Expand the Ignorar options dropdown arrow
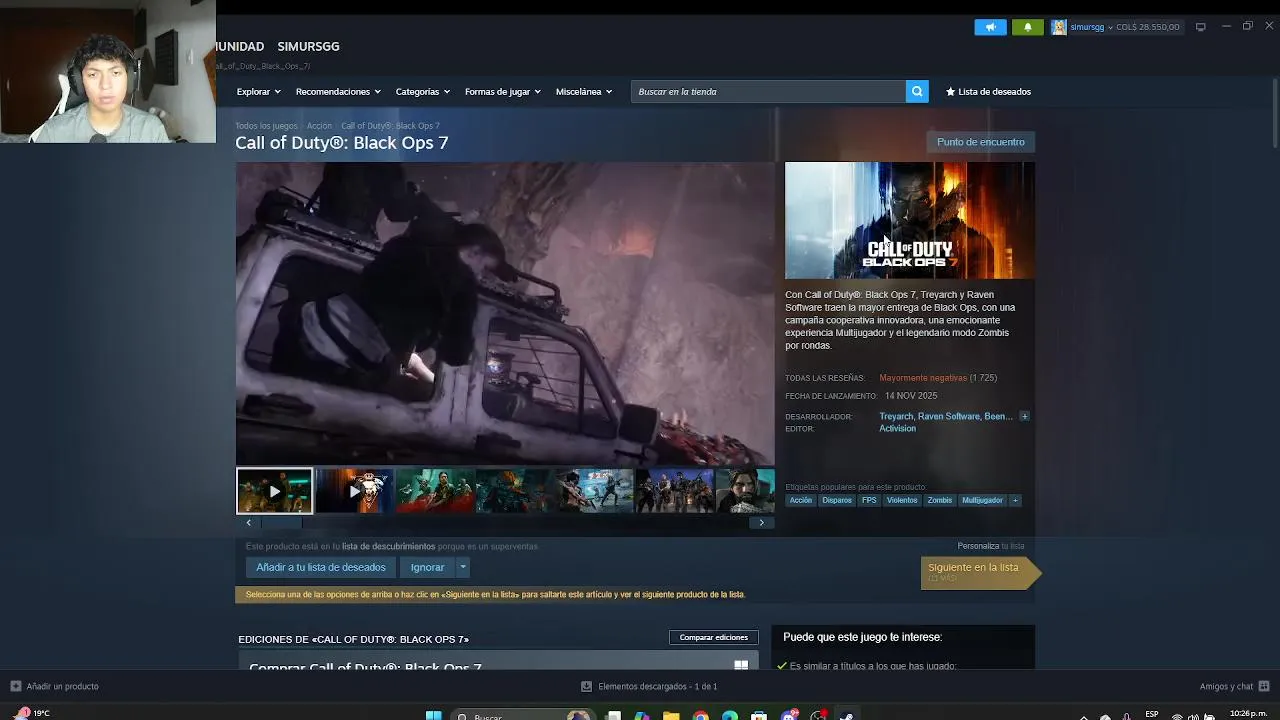This screenshot has height=720, width=1280. click(x=462, y=567)
